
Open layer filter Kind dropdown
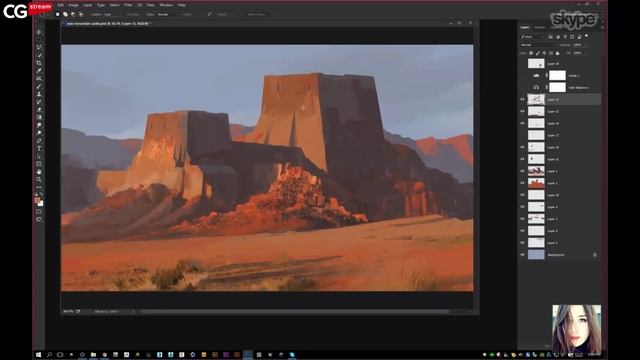[533, 37]
